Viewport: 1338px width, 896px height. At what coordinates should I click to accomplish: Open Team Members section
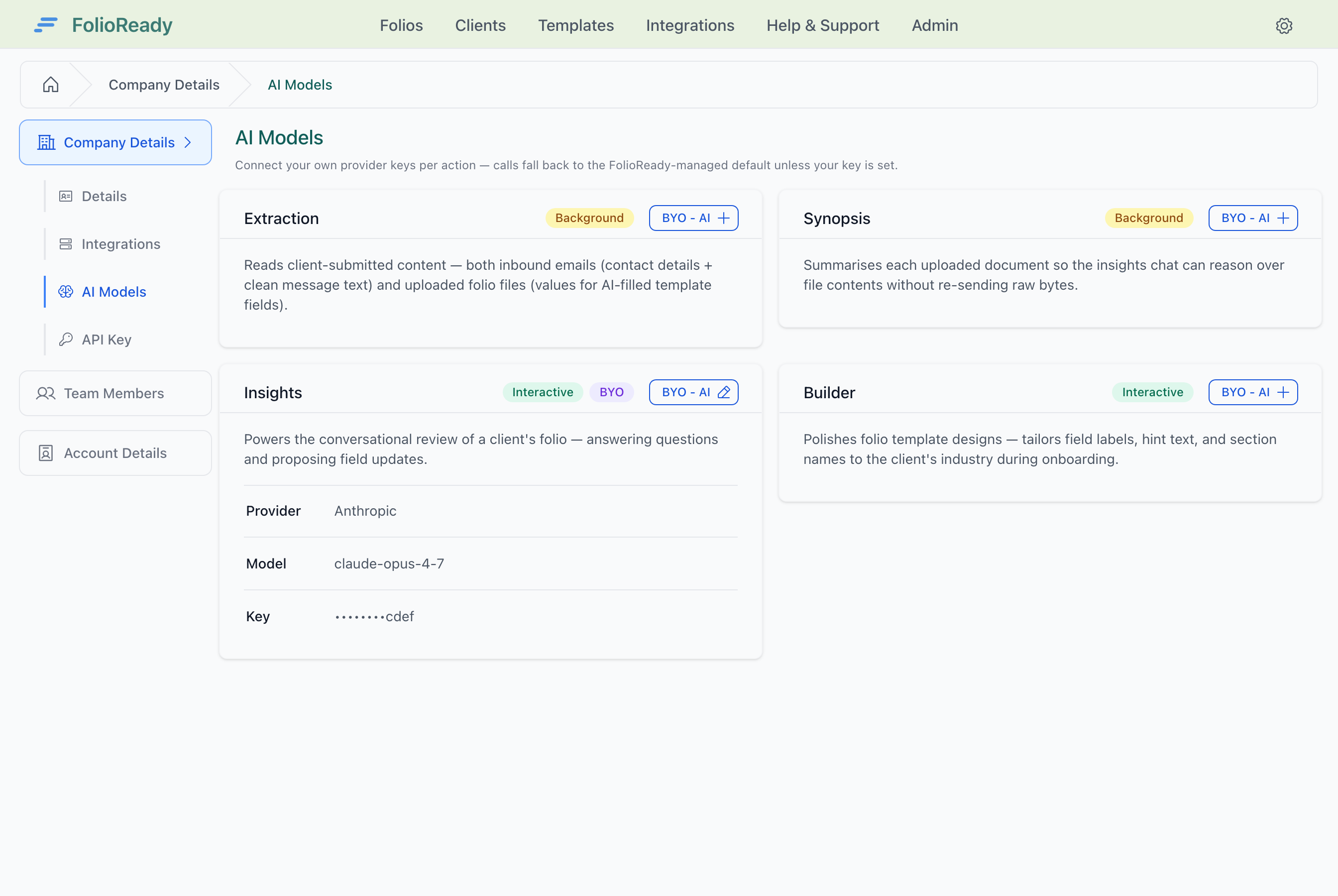115,393
